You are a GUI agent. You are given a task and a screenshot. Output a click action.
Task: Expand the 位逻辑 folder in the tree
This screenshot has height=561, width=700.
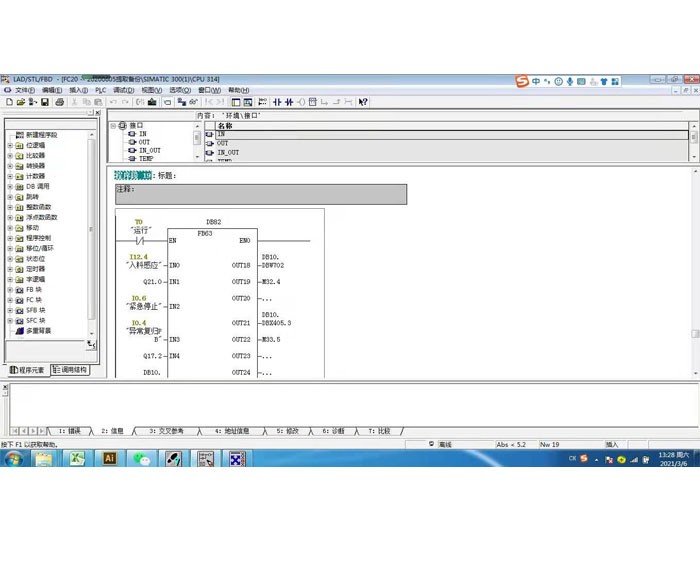coord(10,145)
